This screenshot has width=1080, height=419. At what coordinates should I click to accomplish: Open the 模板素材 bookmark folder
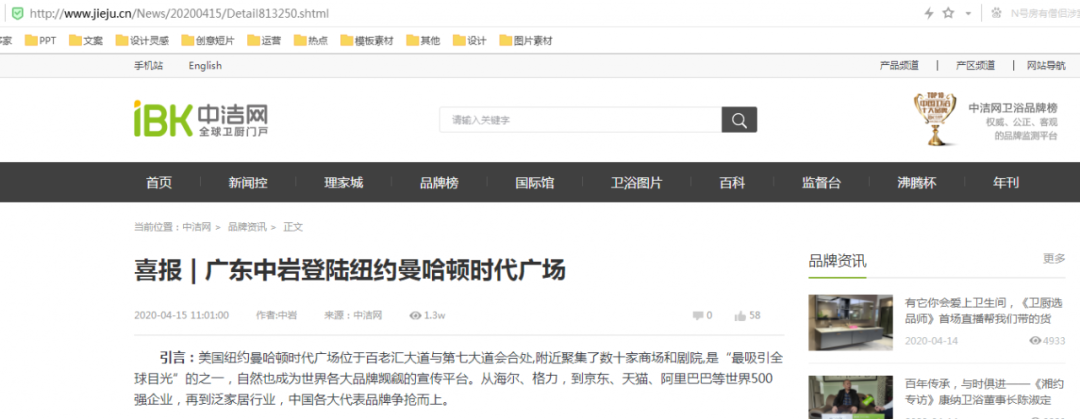click(367, 41)
